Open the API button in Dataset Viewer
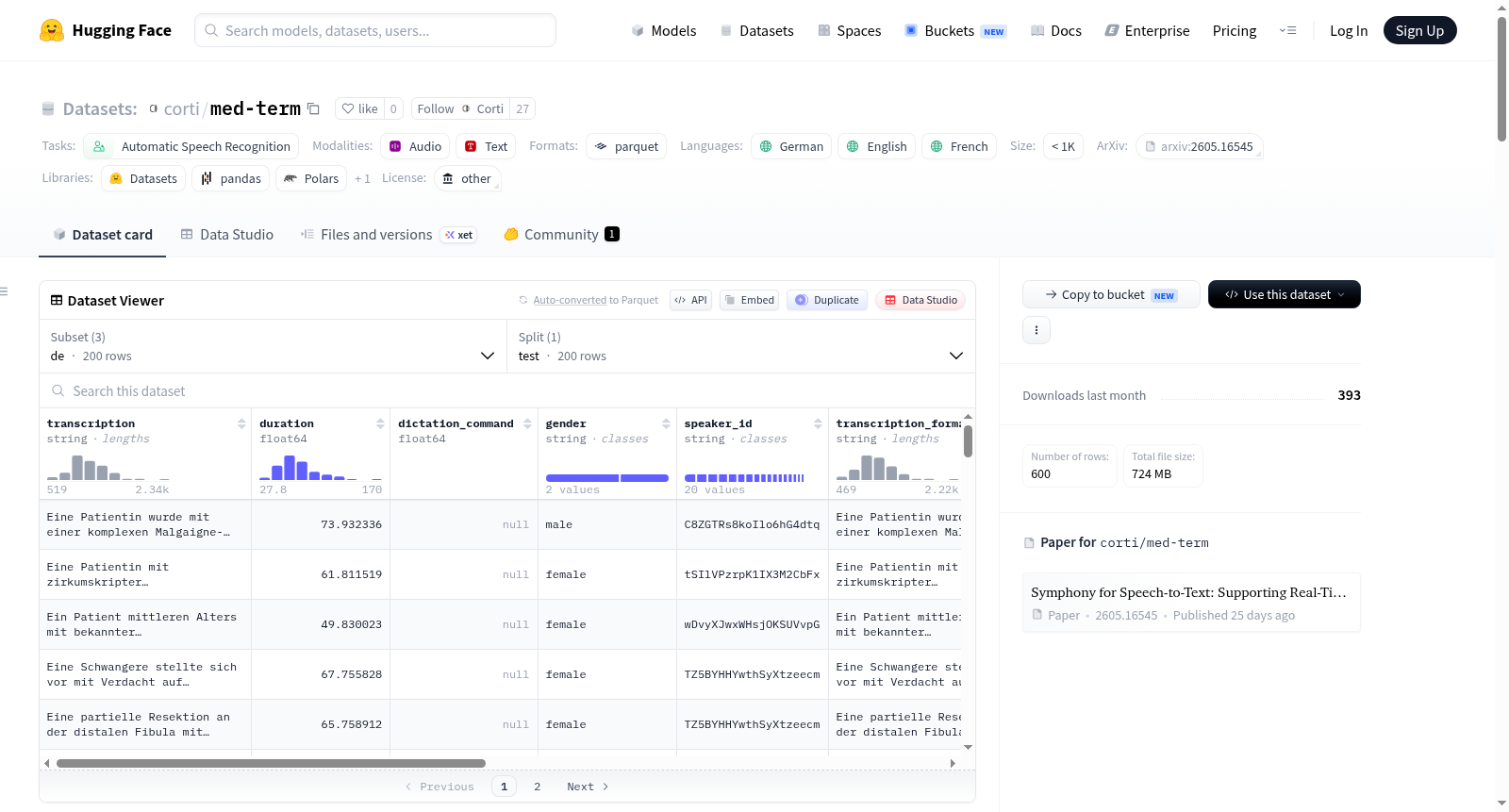Screen dimensions: 1509x812 tap(690, 301)
